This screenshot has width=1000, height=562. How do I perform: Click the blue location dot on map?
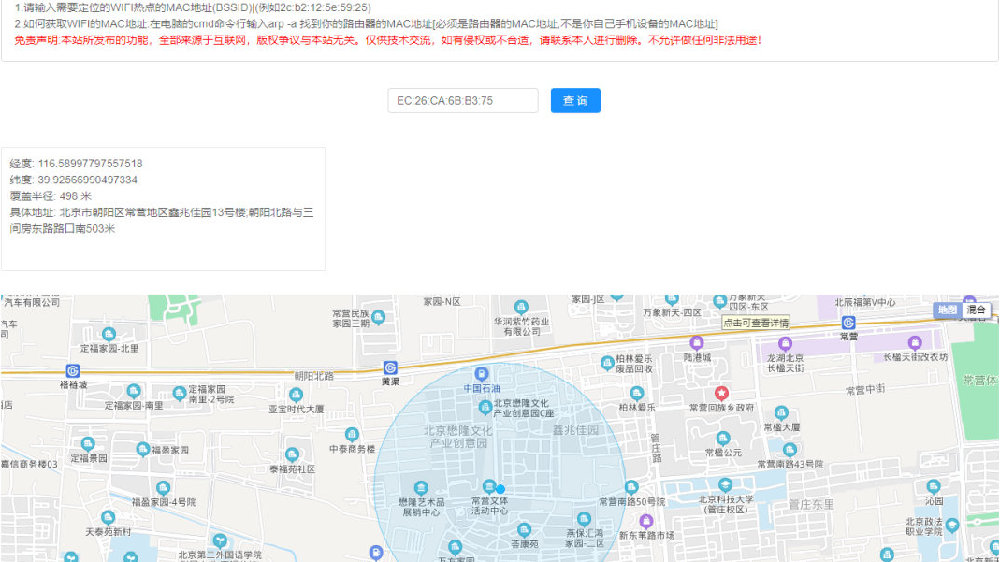tap(500, 489)
